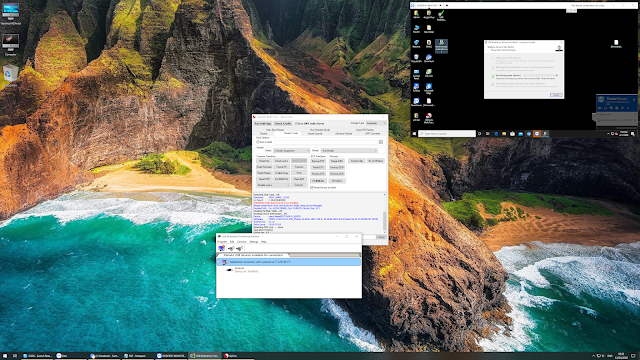Show hidden icons chevron in local system tray
Viewport: 640px width, 360px height.
click(593, 356)
